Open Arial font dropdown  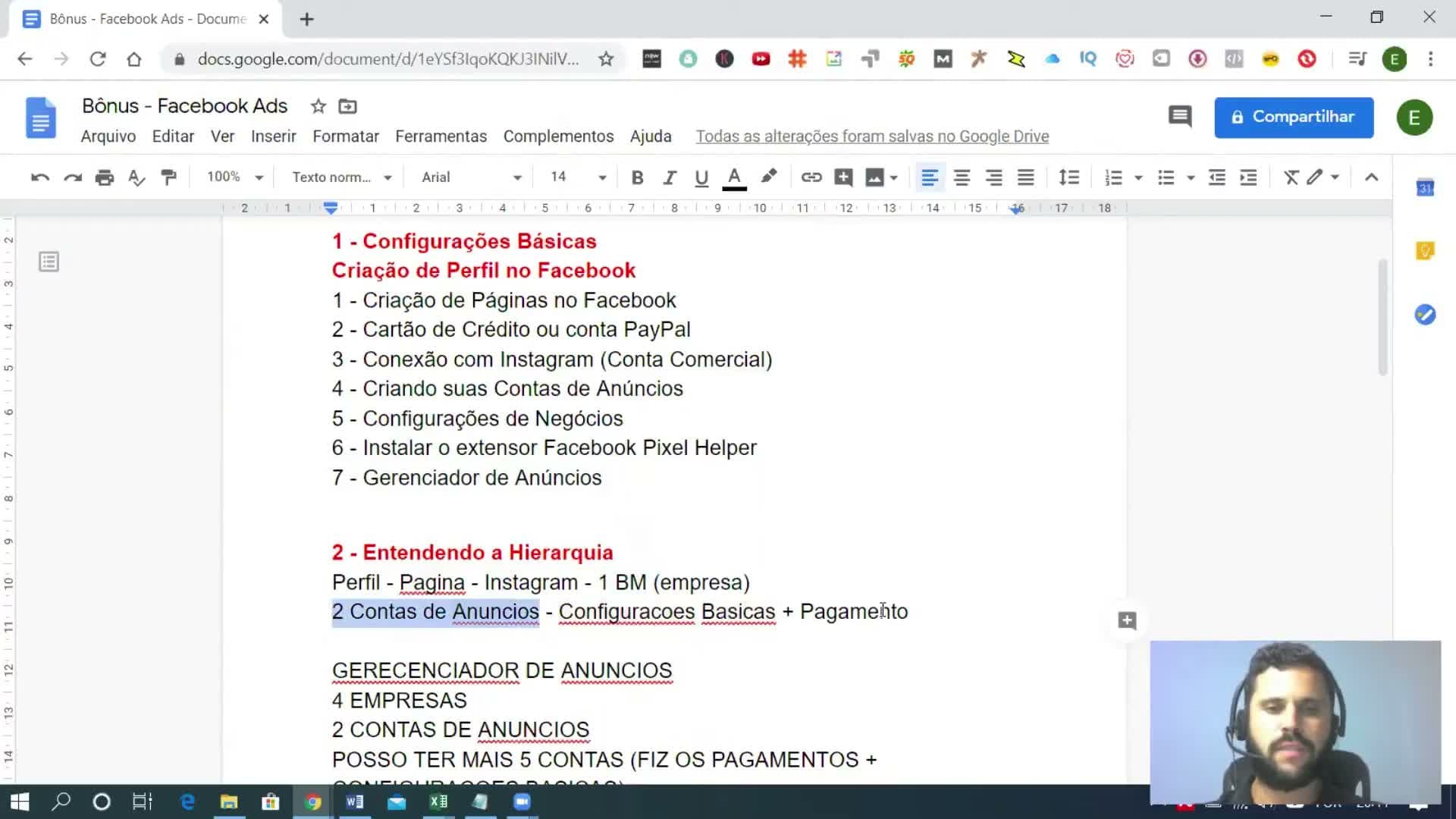pyautogui.click(x=472, y=177)
